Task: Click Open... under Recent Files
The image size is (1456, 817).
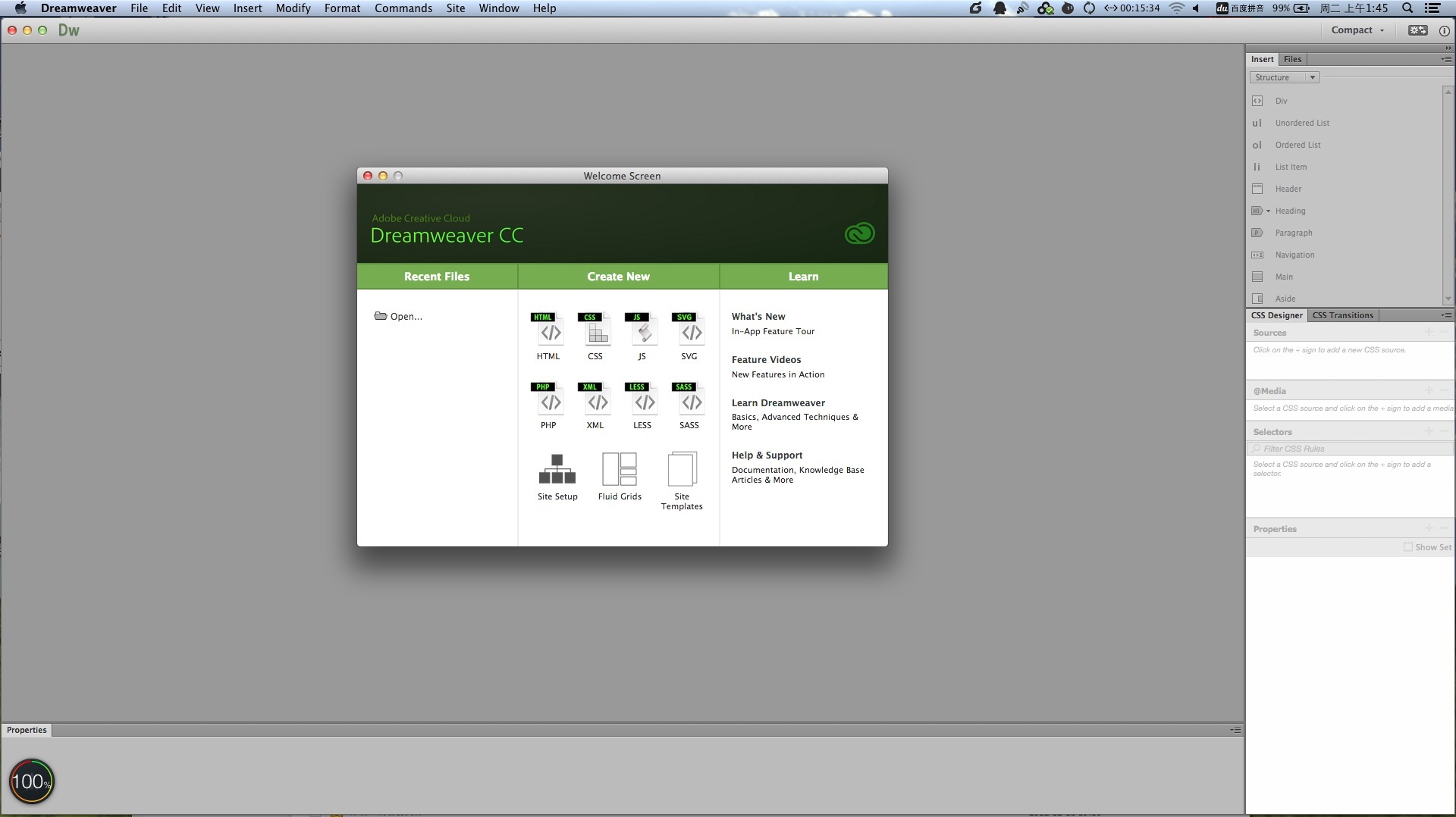Action: coord(398,316)
